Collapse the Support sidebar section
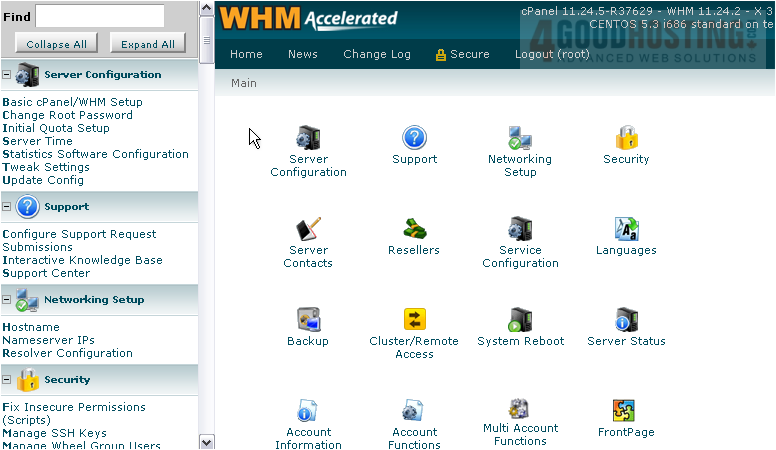The width and height of the screenshot is (776, 450). (x=7, y=207)
